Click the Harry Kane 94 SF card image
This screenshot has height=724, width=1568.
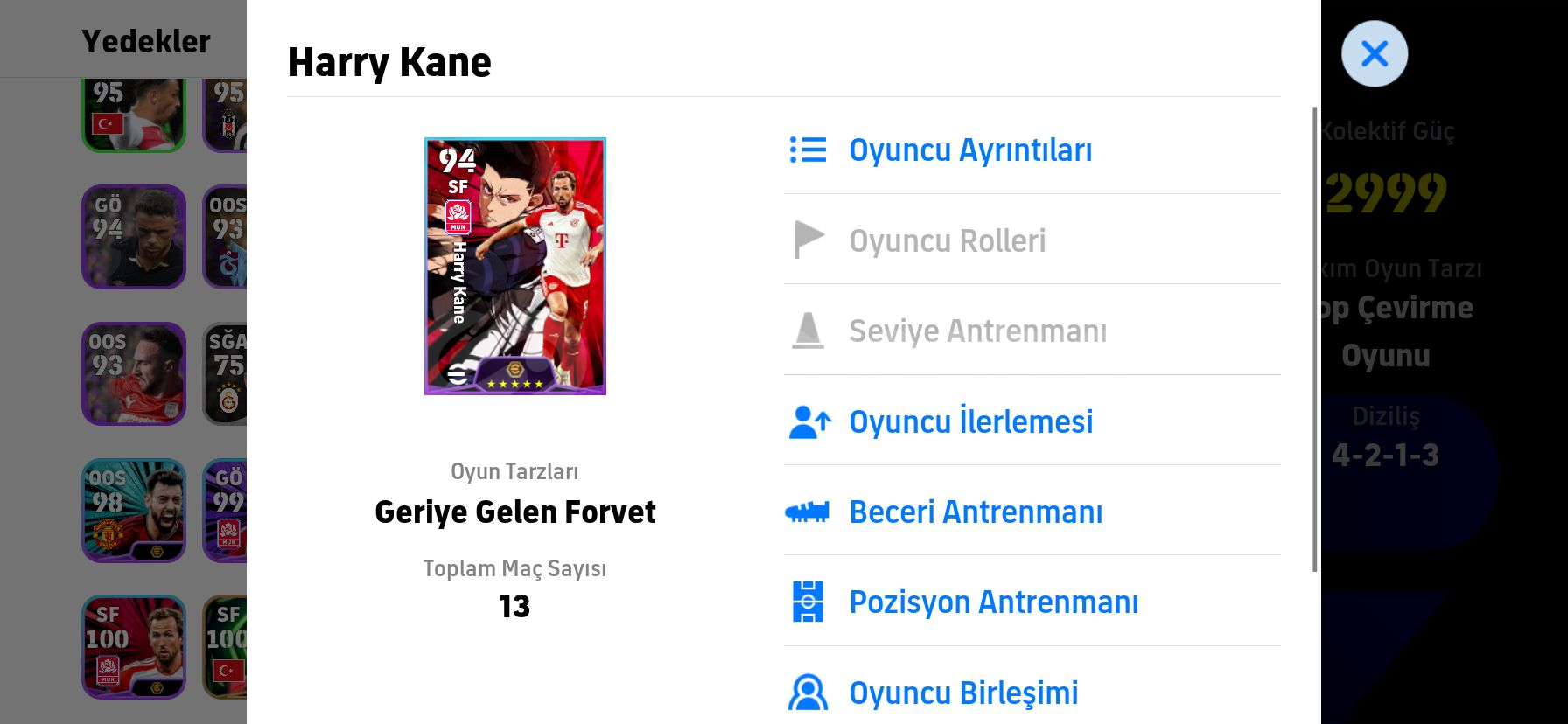[x=515, y=266]
